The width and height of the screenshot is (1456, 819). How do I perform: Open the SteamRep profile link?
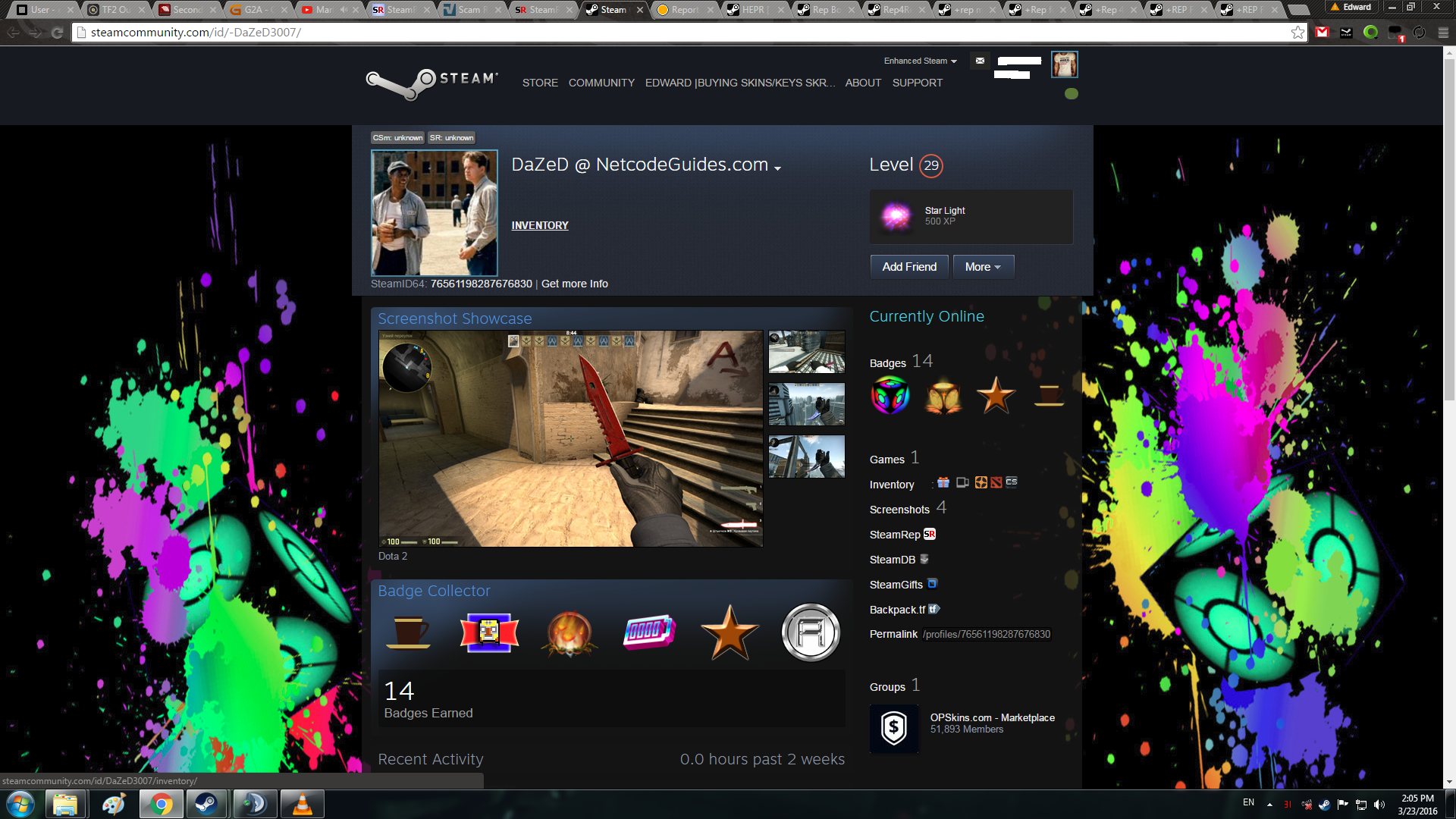929,535
